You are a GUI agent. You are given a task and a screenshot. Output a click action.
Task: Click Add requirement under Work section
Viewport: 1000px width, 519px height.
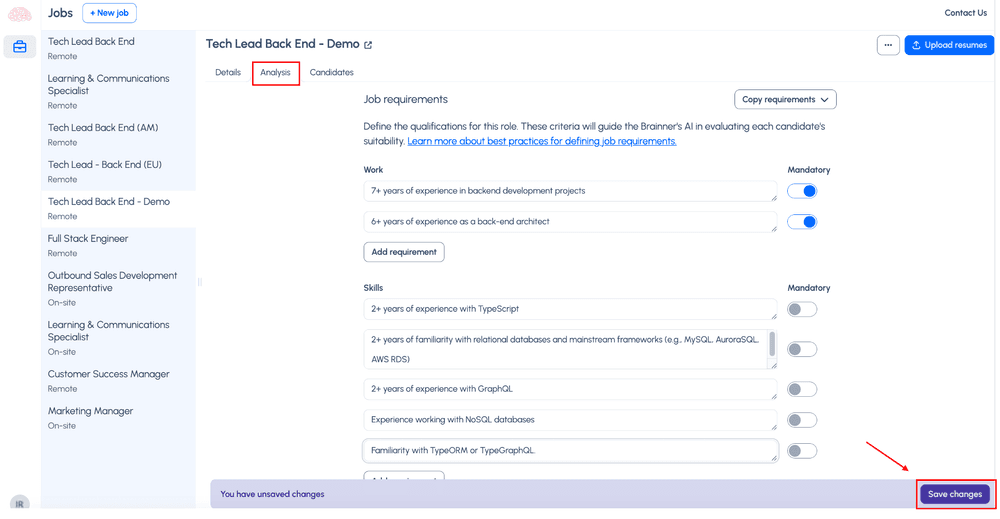tap(403, 252)
